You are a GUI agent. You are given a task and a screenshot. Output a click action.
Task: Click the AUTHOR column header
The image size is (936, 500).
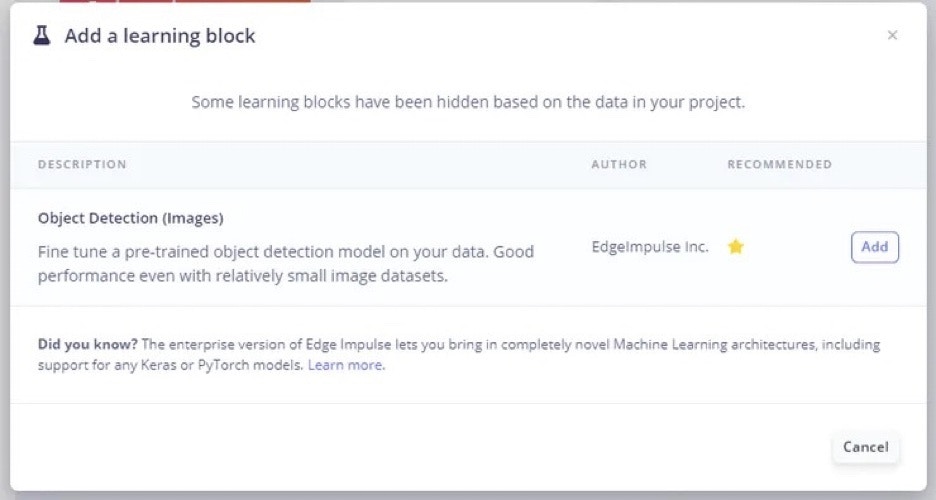(x=619, y=164)
